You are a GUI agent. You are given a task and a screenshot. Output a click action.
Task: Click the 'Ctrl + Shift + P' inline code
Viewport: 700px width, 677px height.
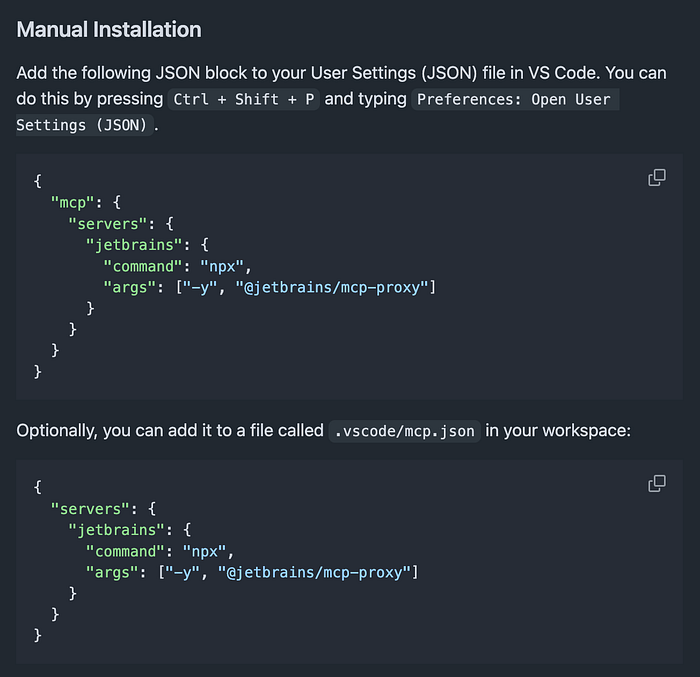coord(244,99)
